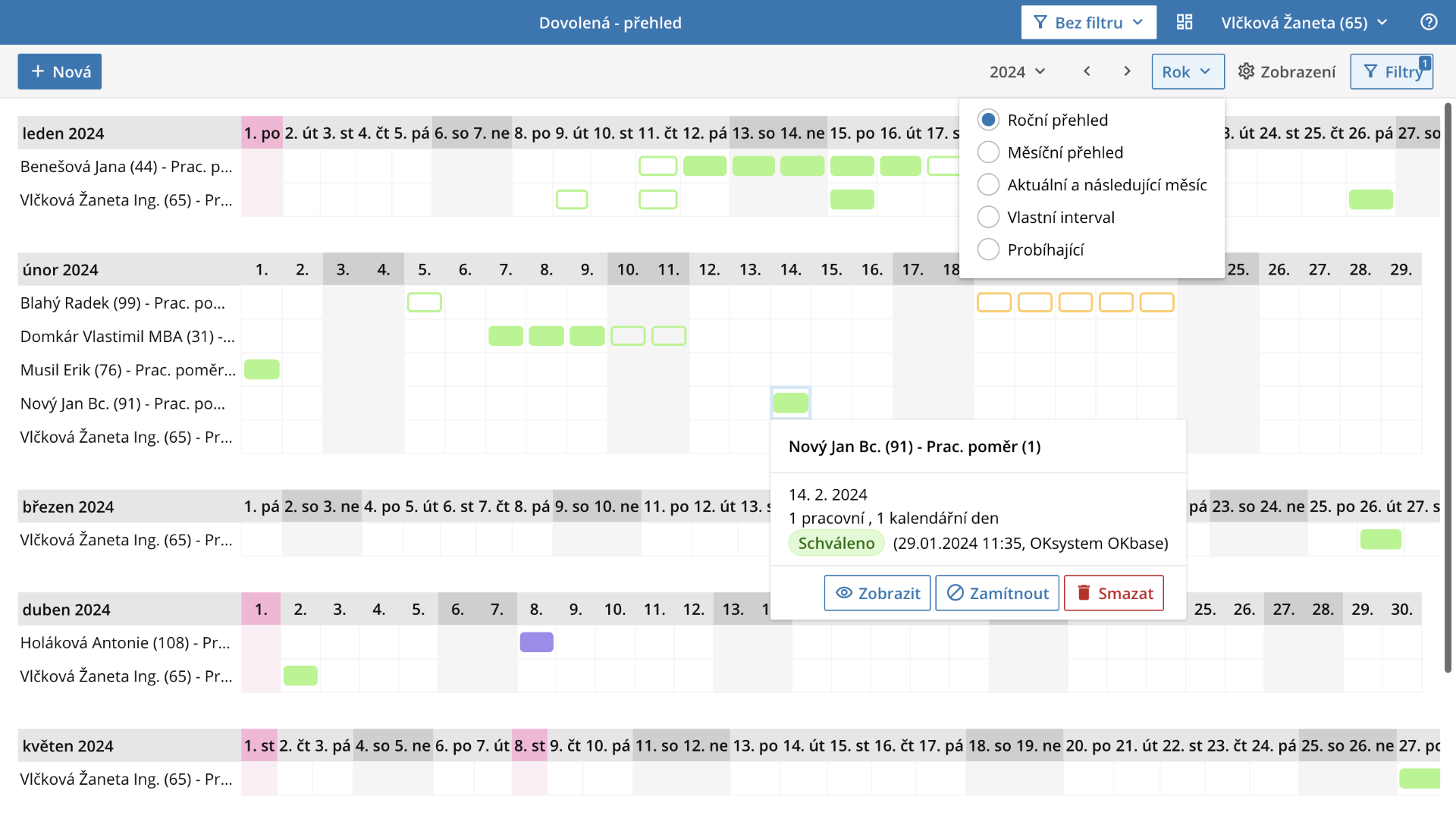Click Musil Erik vacation block on February 1
Screen dimensions: 1456x825
(262, 369)
